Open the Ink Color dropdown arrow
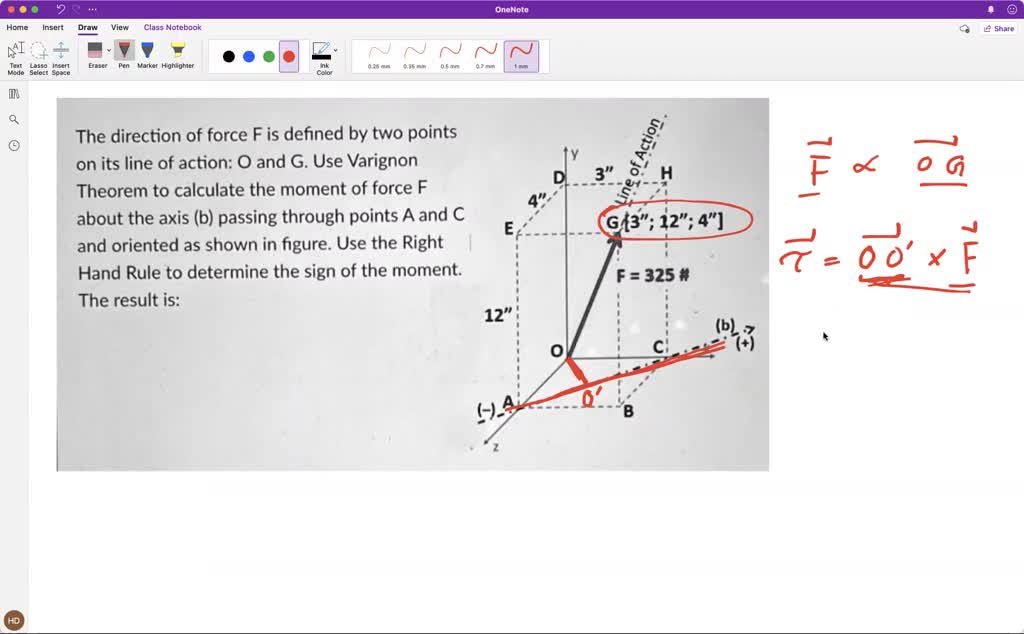This screenshot has width=1024, height=634. click(335, 49)
